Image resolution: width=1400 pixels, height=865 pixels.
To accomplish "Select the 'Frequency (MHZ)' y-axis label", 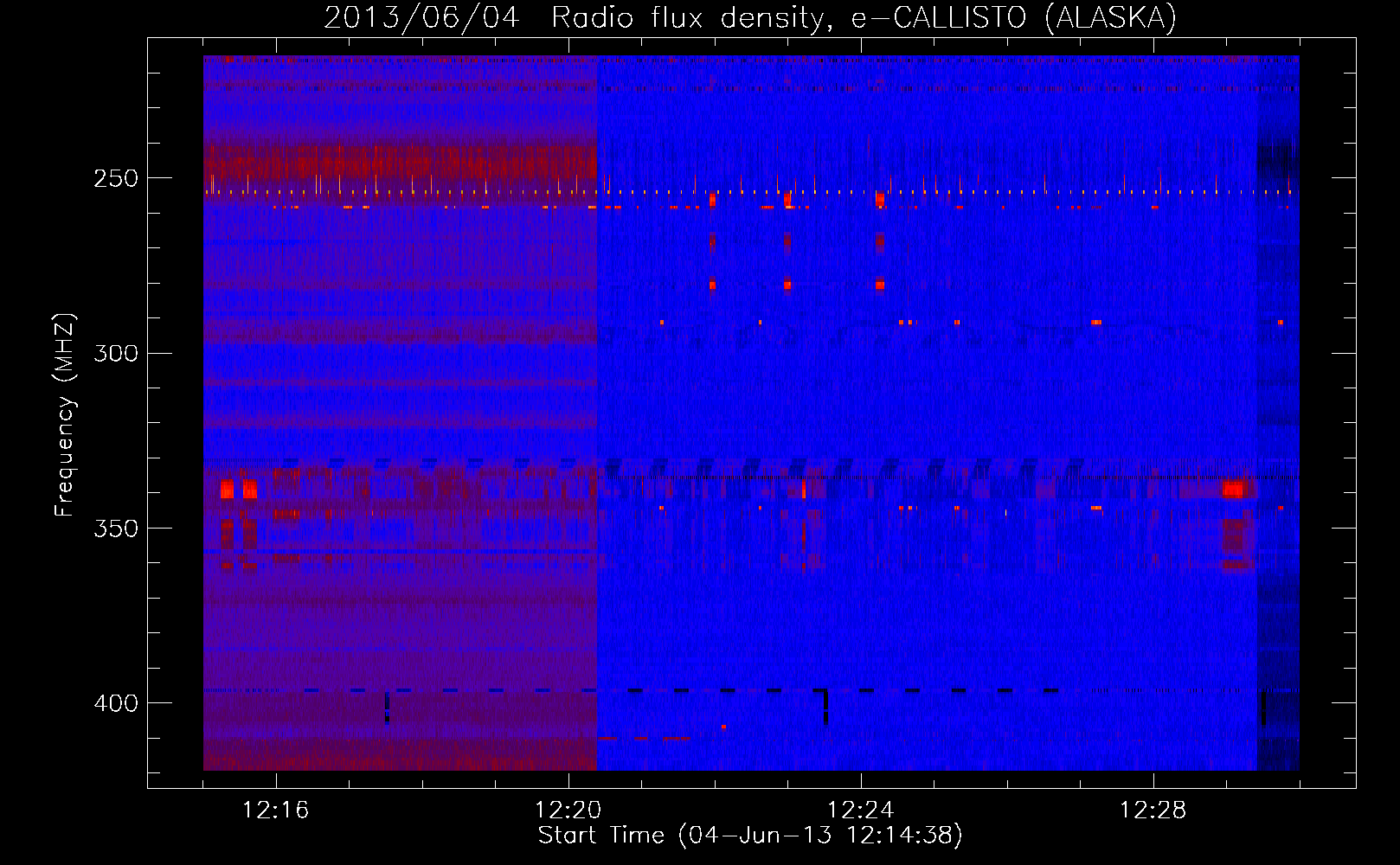I will [65, 415].
